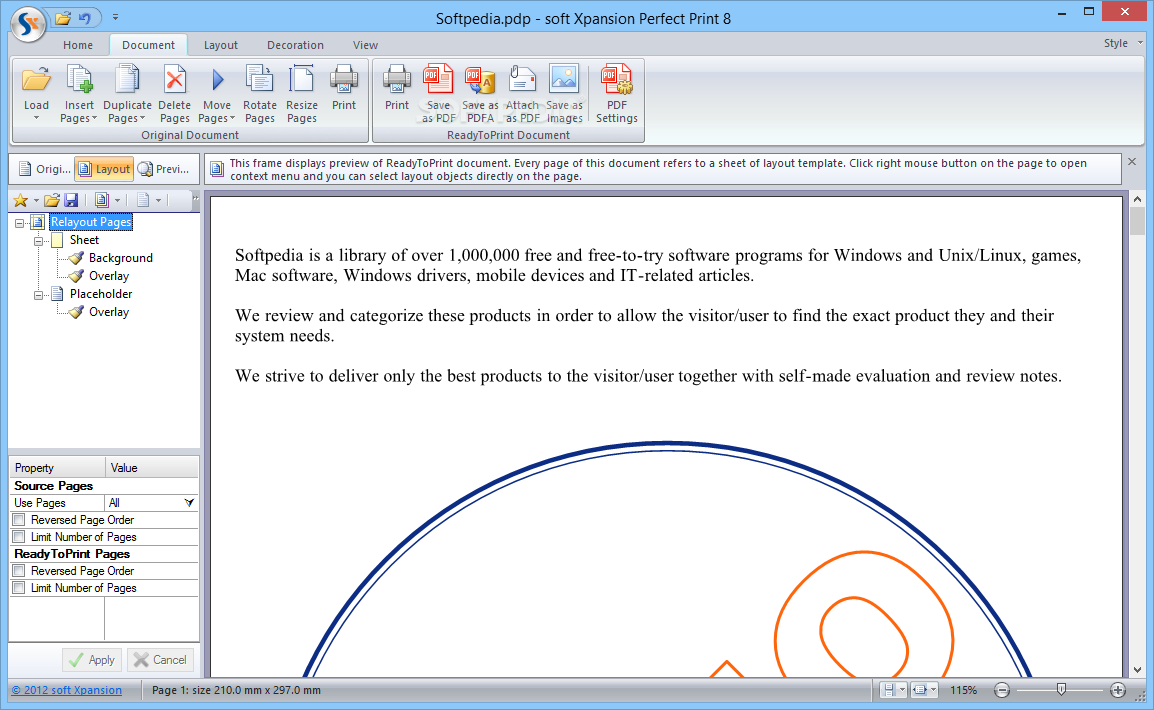1154x710 pixels.
Task: Open the Style dropdown
Action: click(x=1123, y=43)
